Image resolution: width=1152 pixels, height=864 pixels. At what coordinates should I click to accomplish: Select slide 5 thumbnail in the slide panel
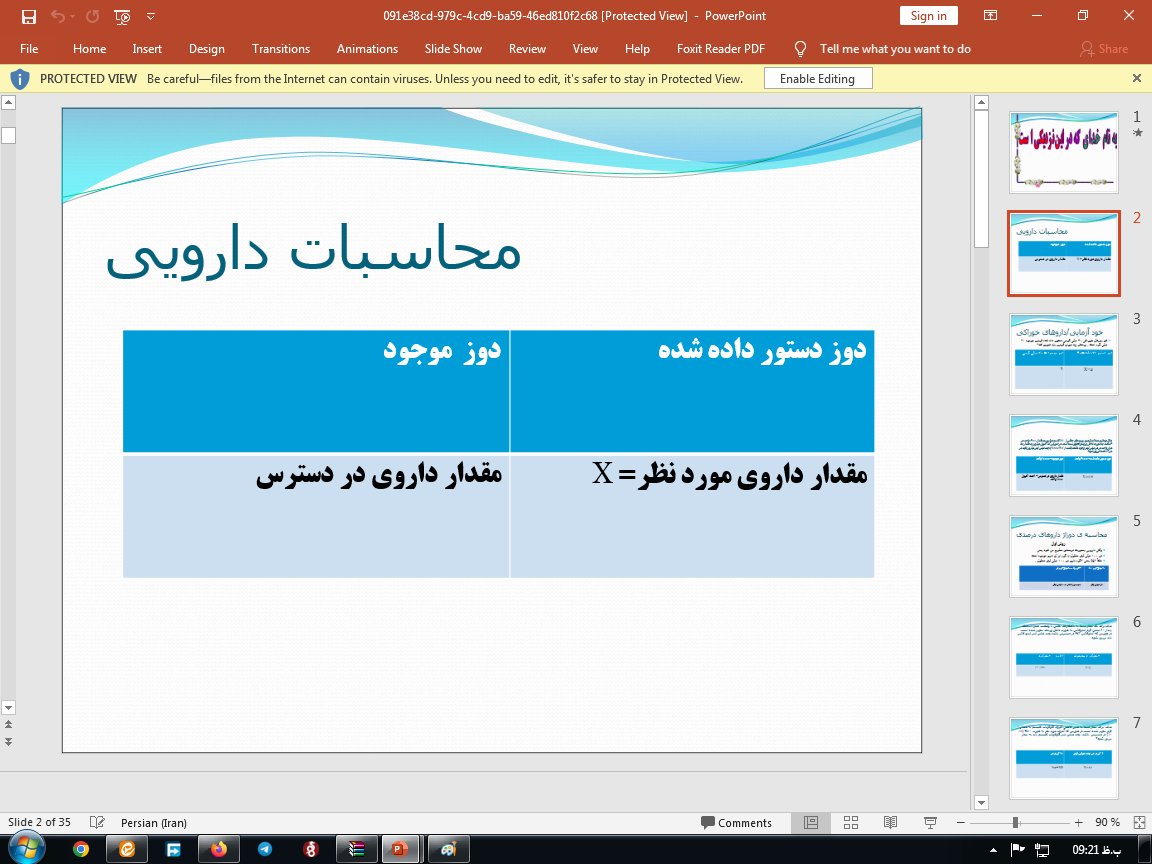[x=1063, y=555]
